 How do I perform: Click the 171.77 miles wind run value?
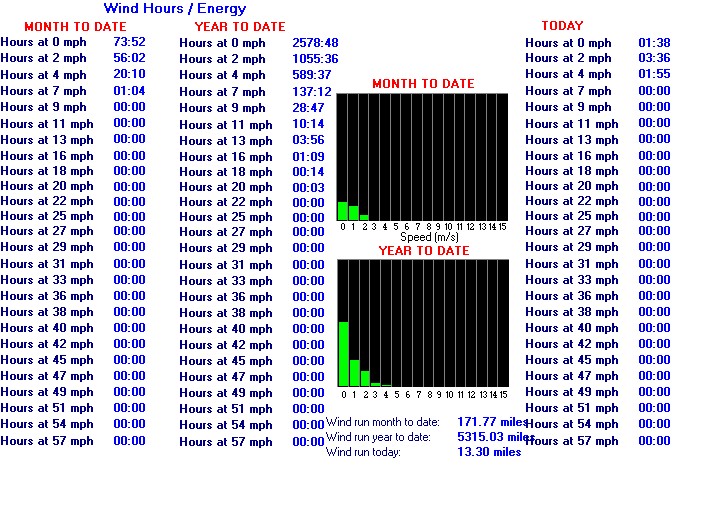492,422
